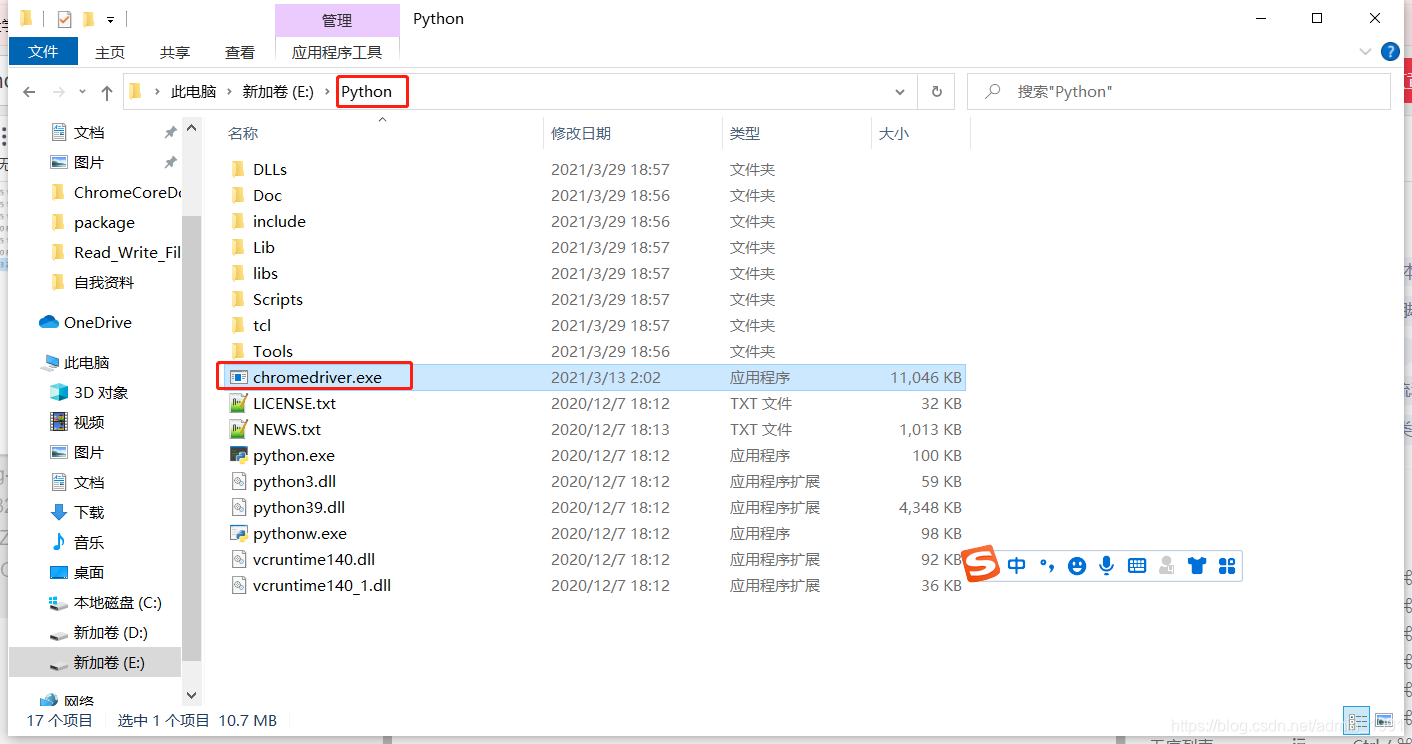Viewport: 1412px width, 744px height.
Task: Select the LICENSE.txt file icon
Action: [x=238, y=403]
